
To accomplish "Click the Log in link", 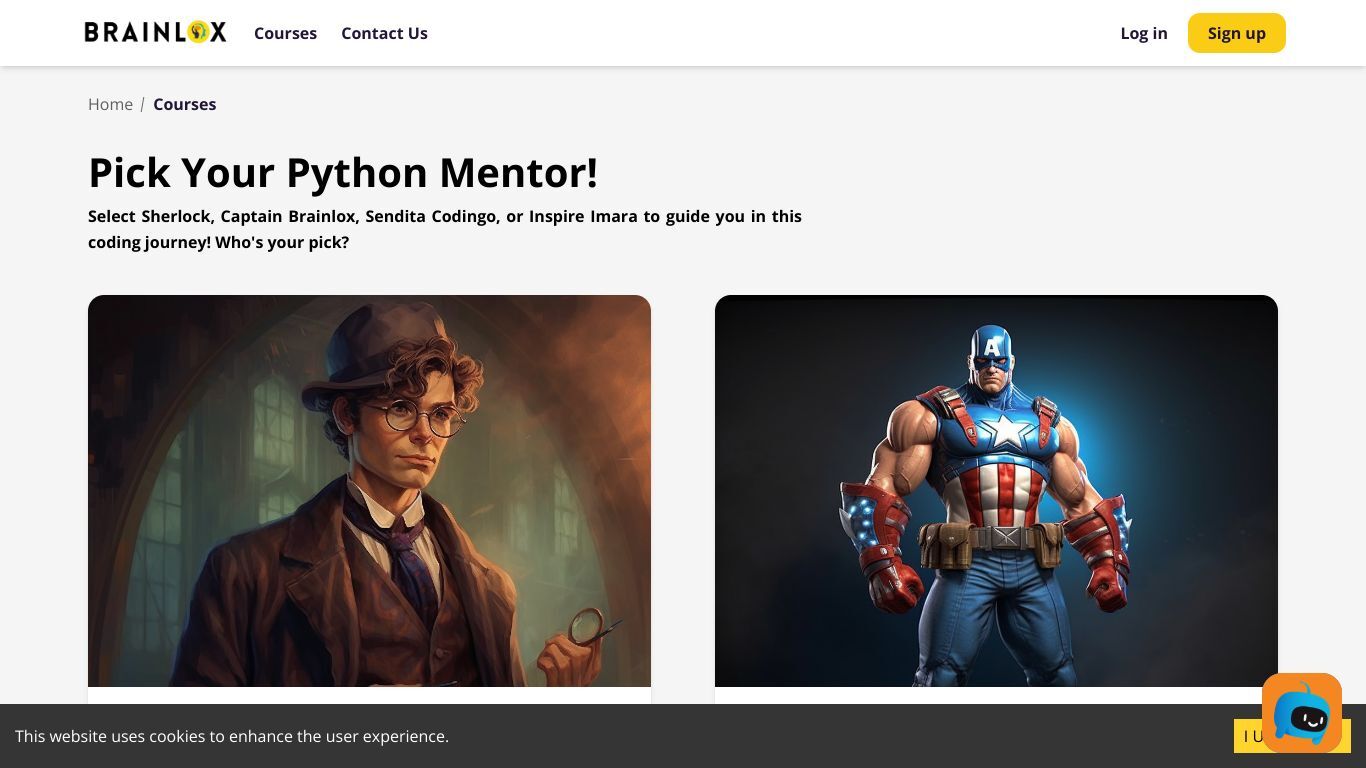I will 1143,33.
